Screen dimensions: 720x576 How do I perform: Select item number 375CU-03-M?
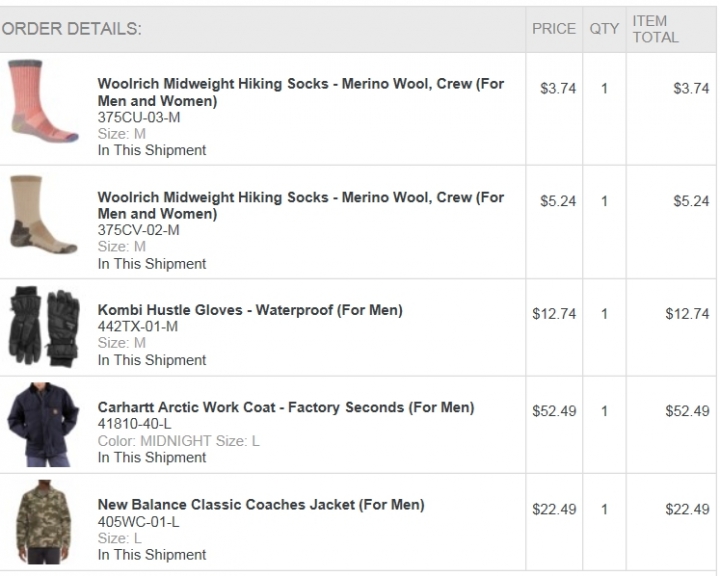pos(139,118)
